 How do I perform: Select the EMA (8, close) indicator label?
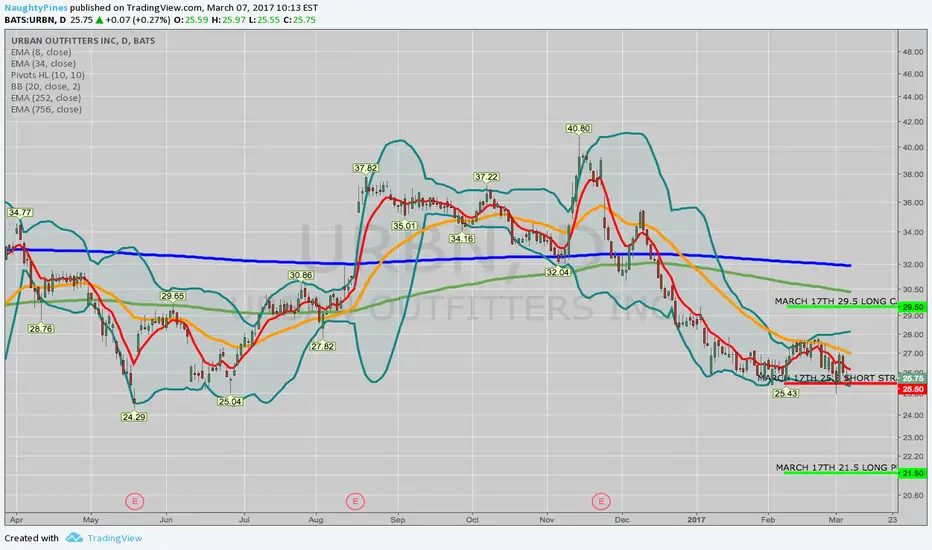click(x=41, y=52)
